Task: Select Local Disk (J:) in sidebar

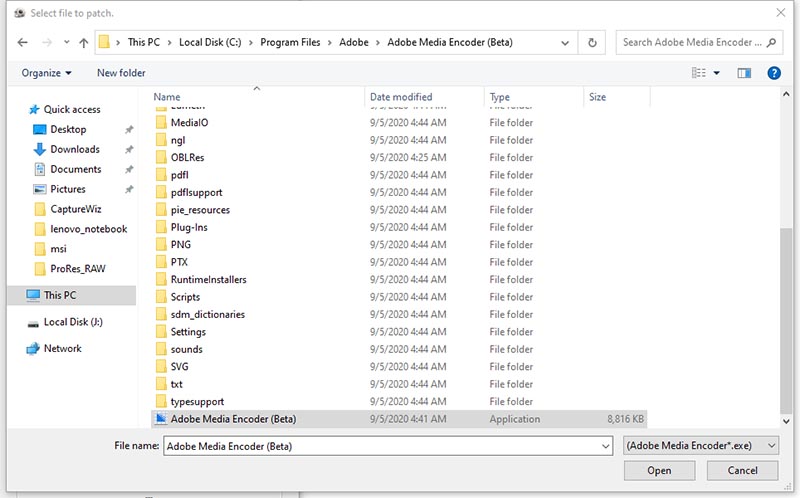Action: [65, 322]
